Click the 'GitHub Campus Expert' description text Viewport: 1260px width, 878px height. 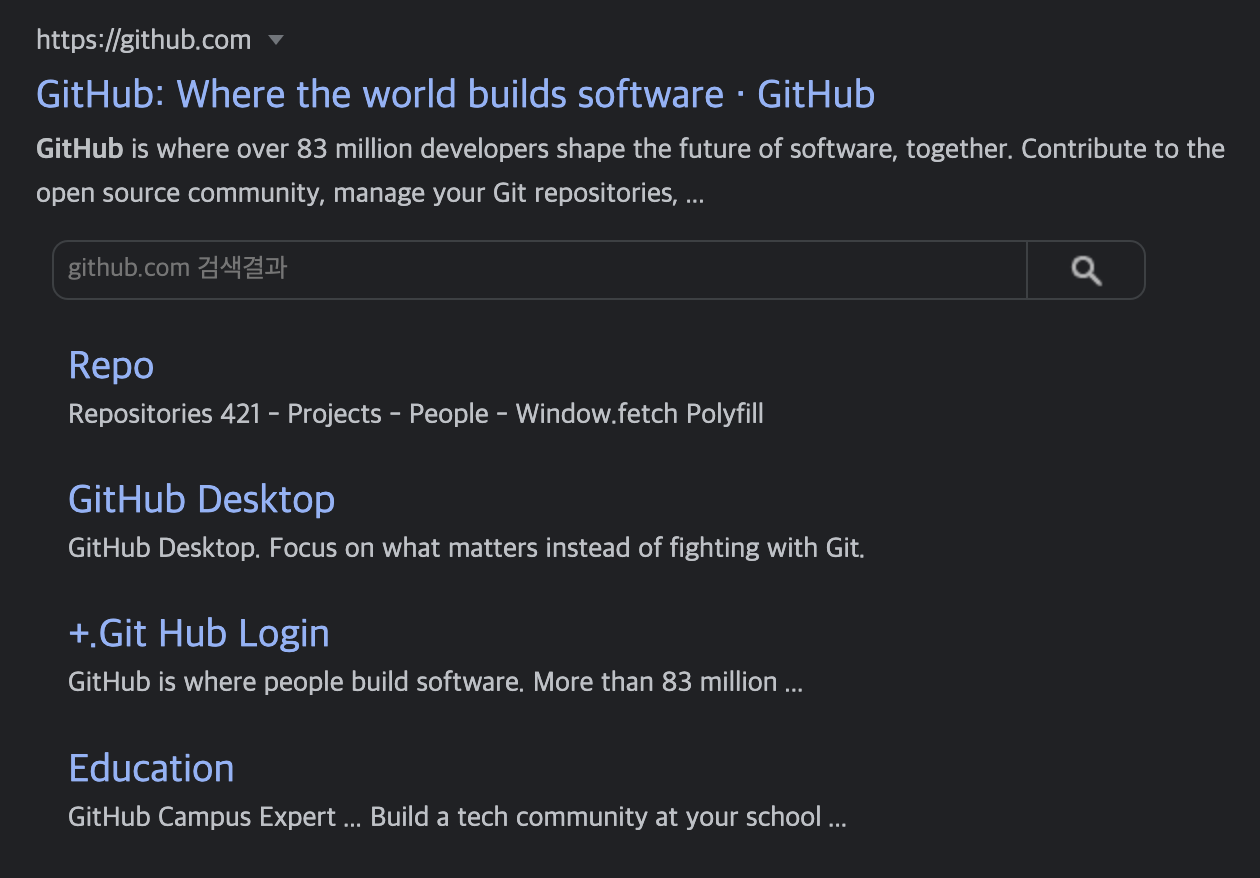(458, 816)
